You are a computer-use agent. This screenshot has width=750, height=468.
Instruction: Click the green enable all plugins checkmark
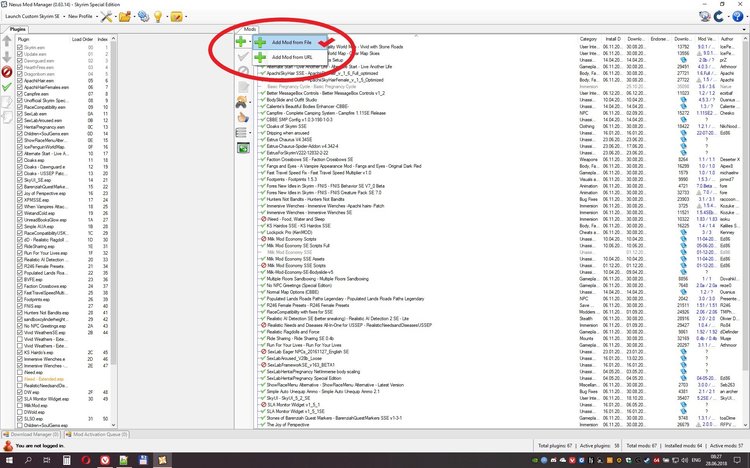[x=7, y=87]
